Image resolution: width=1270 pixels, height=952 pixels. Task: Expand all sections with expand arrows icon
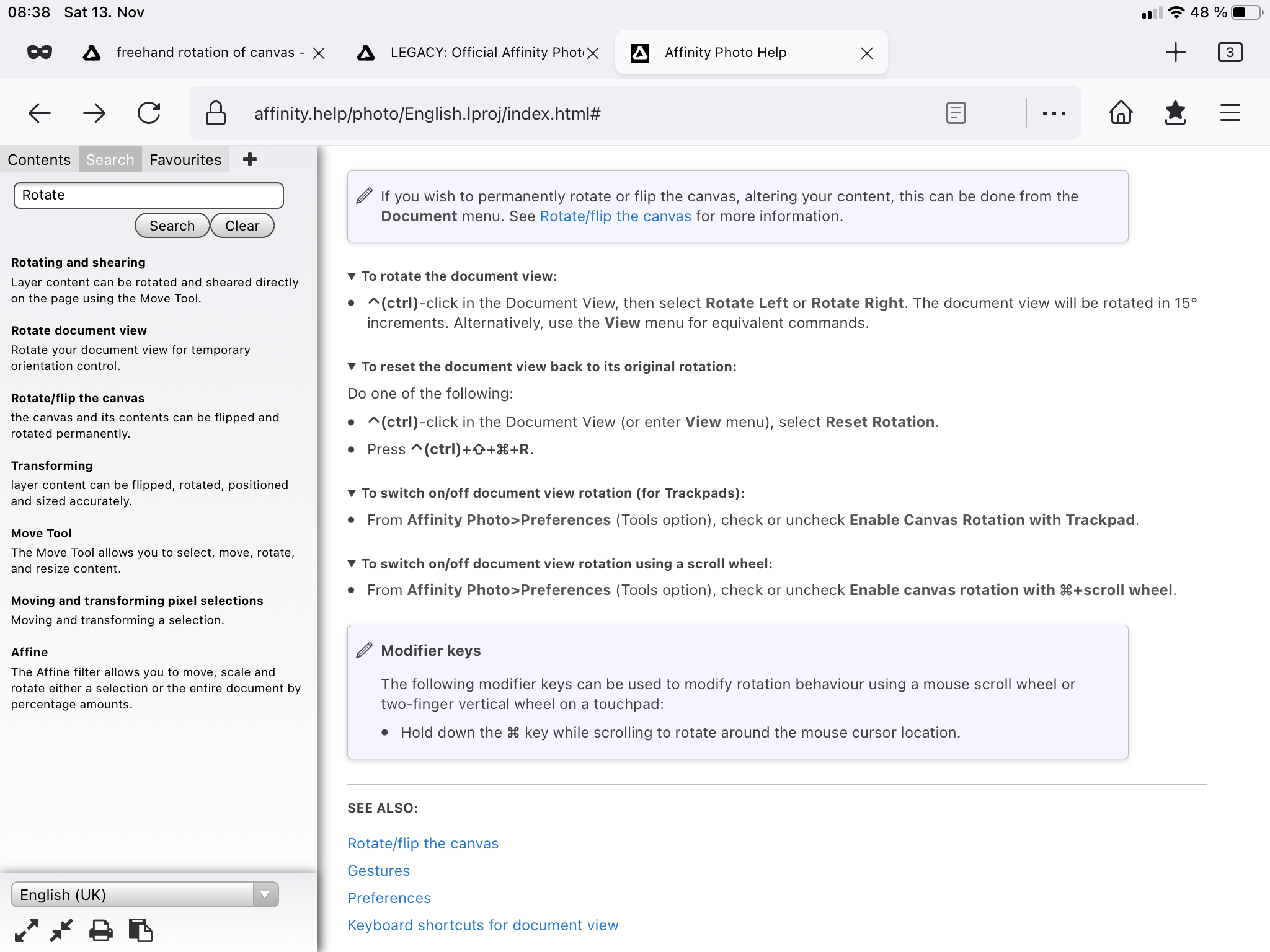click(26, 930)
